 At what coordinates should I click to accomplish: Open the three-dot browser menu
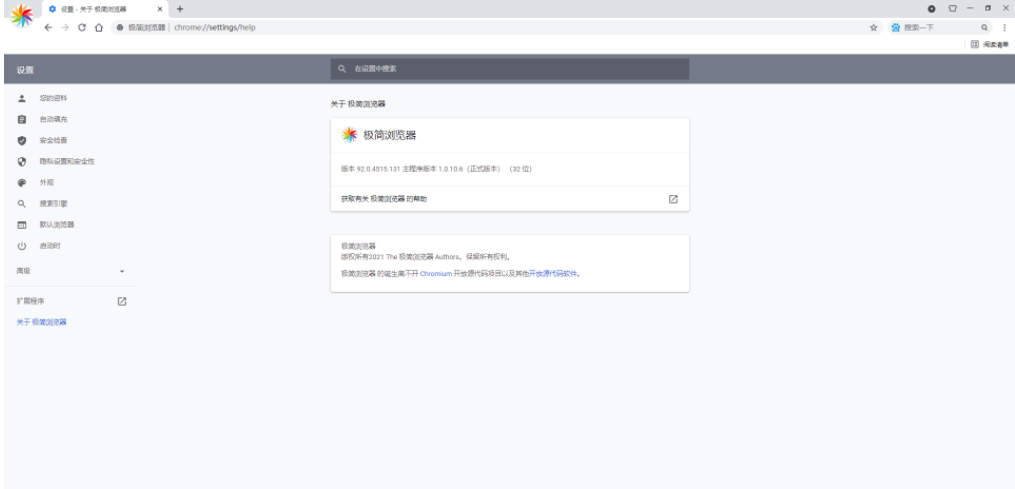click(x=1005, y=27)
